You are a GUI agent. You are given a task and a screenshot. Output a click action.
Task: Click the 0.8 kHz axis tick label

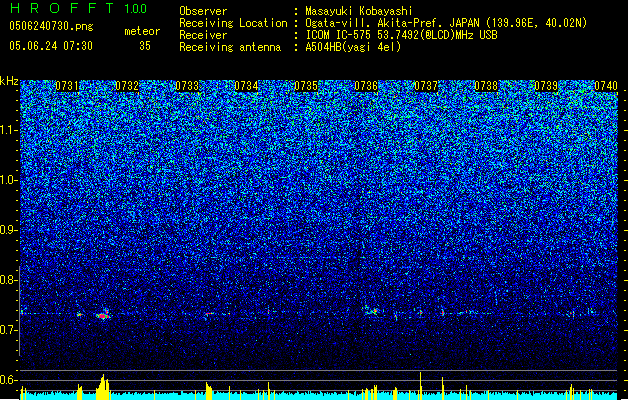click(9, 280)
